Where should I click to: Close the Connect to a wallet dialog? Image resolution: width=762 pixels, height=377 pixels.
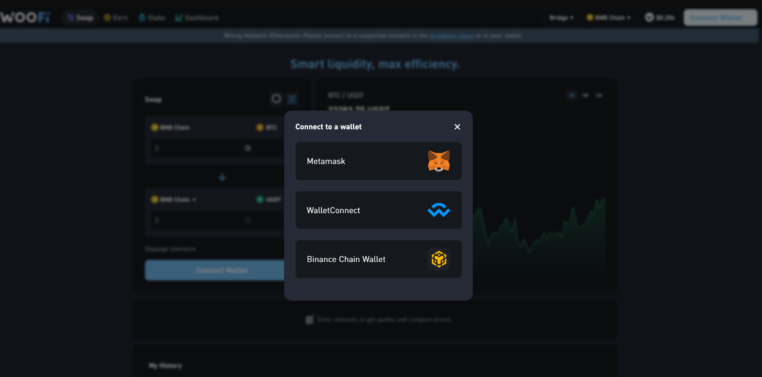[457, 127]
